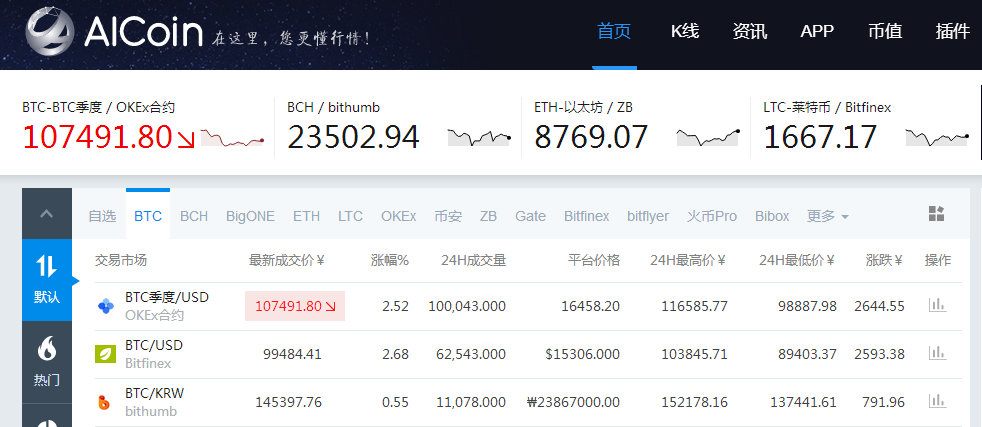The image size is (982, 427).
Task: Open the 热门 hot flame sidebar icon
Action: click(46, 362)
